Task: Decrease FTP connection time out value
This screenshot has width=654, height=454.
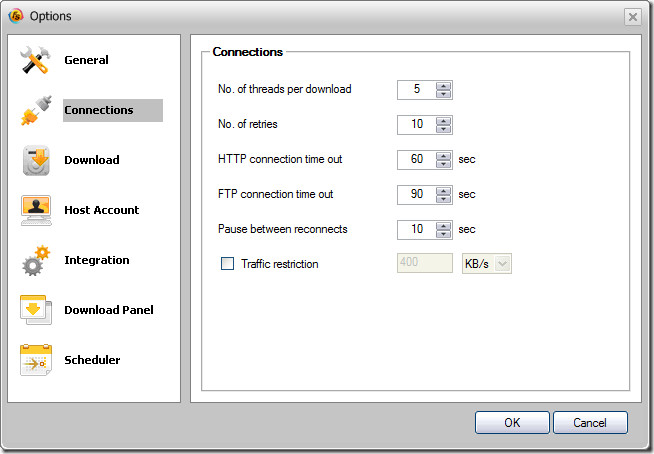Action: coord(443,199)
